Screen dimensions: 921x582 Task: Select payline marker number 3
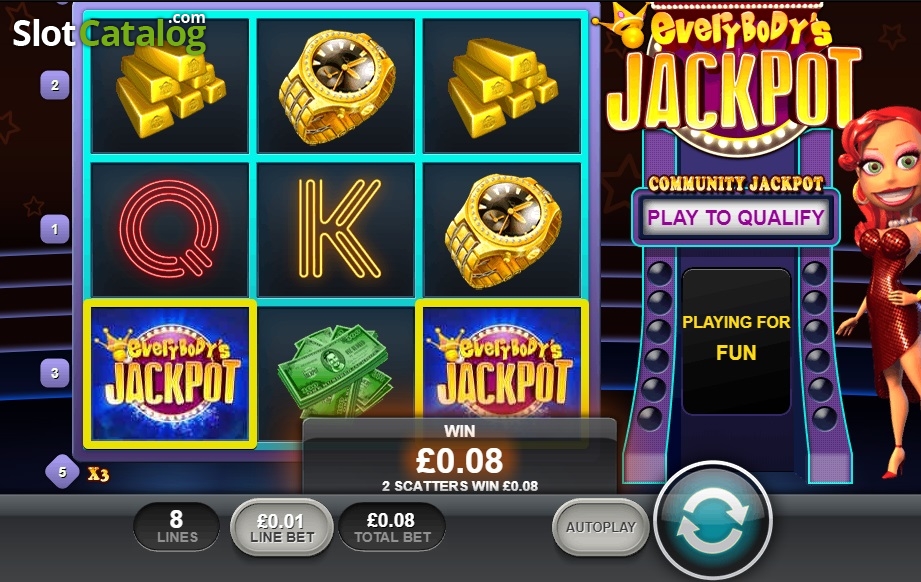pyautogui.click(x=55, y=373)
